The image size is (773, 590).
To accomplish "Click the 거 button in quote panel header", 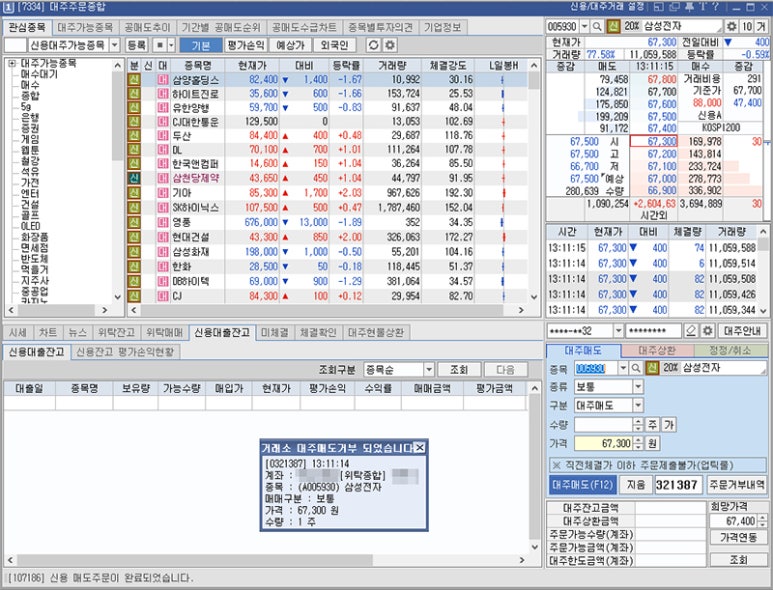I will [762, 27].
